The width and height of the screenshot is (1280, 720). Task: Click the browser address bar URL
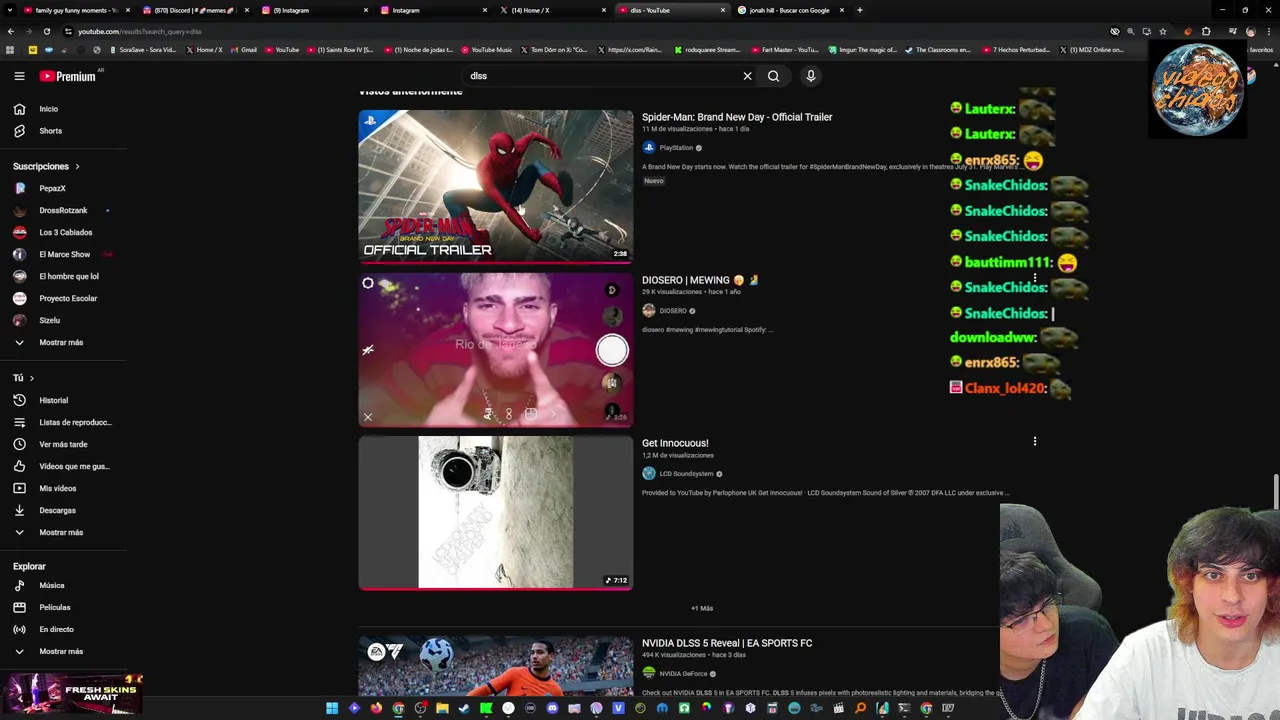pos(140,31)
